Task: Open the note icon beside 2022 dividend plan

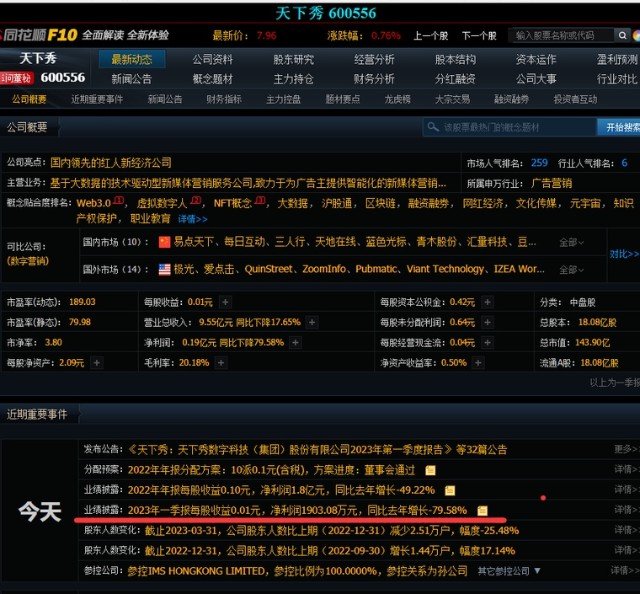Action: 431,470
